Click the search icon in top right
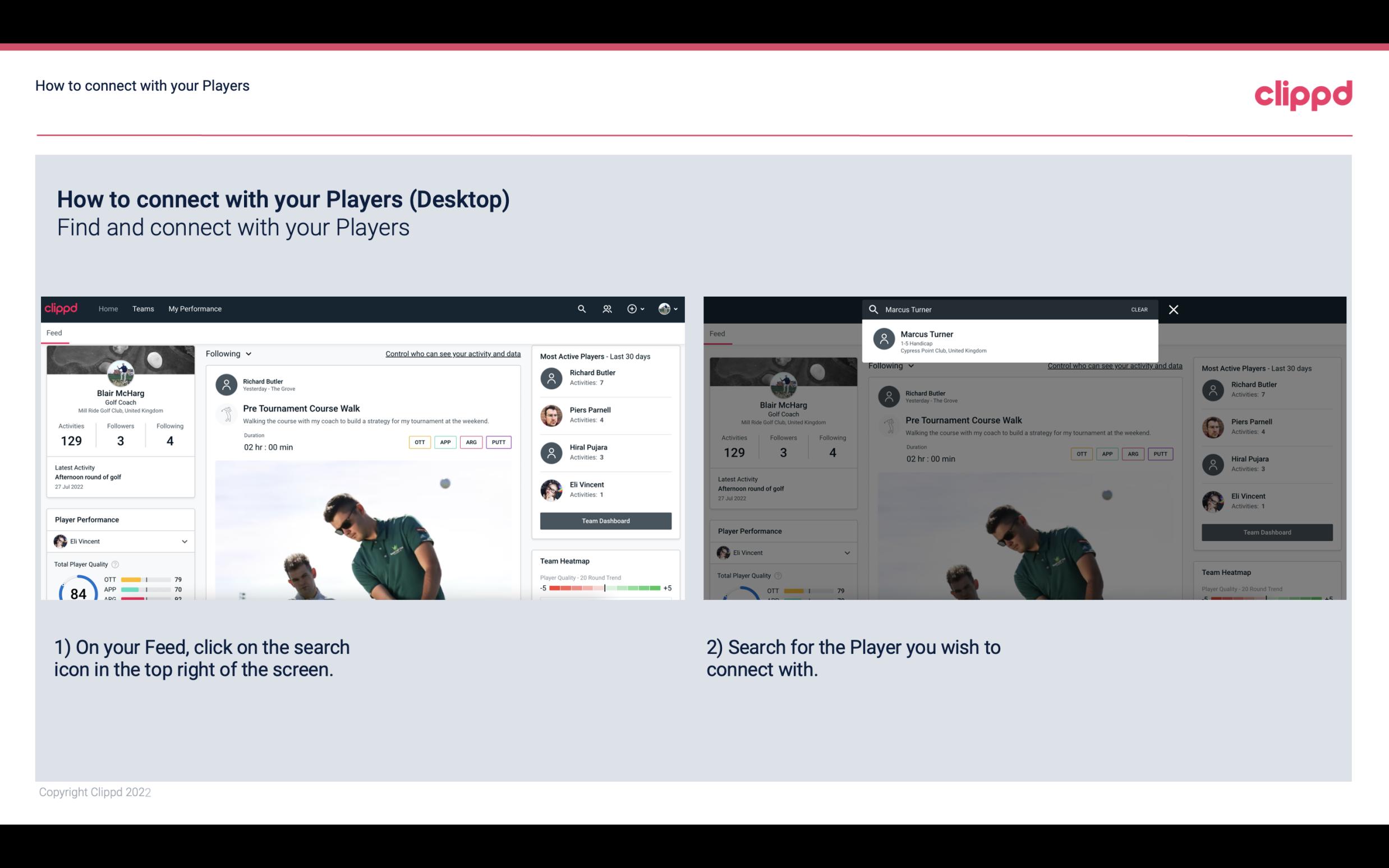The height and width of the screenshot is (868, 1389). pos(580,309)
